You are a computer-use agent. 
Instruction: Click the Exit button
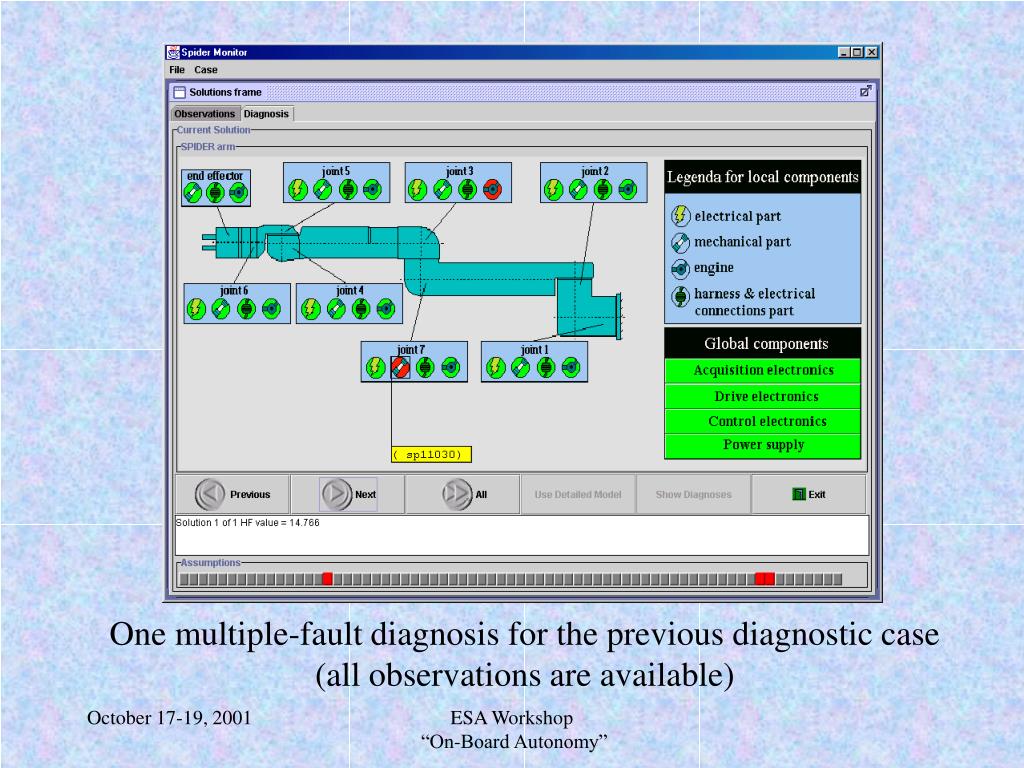point(808,494)
